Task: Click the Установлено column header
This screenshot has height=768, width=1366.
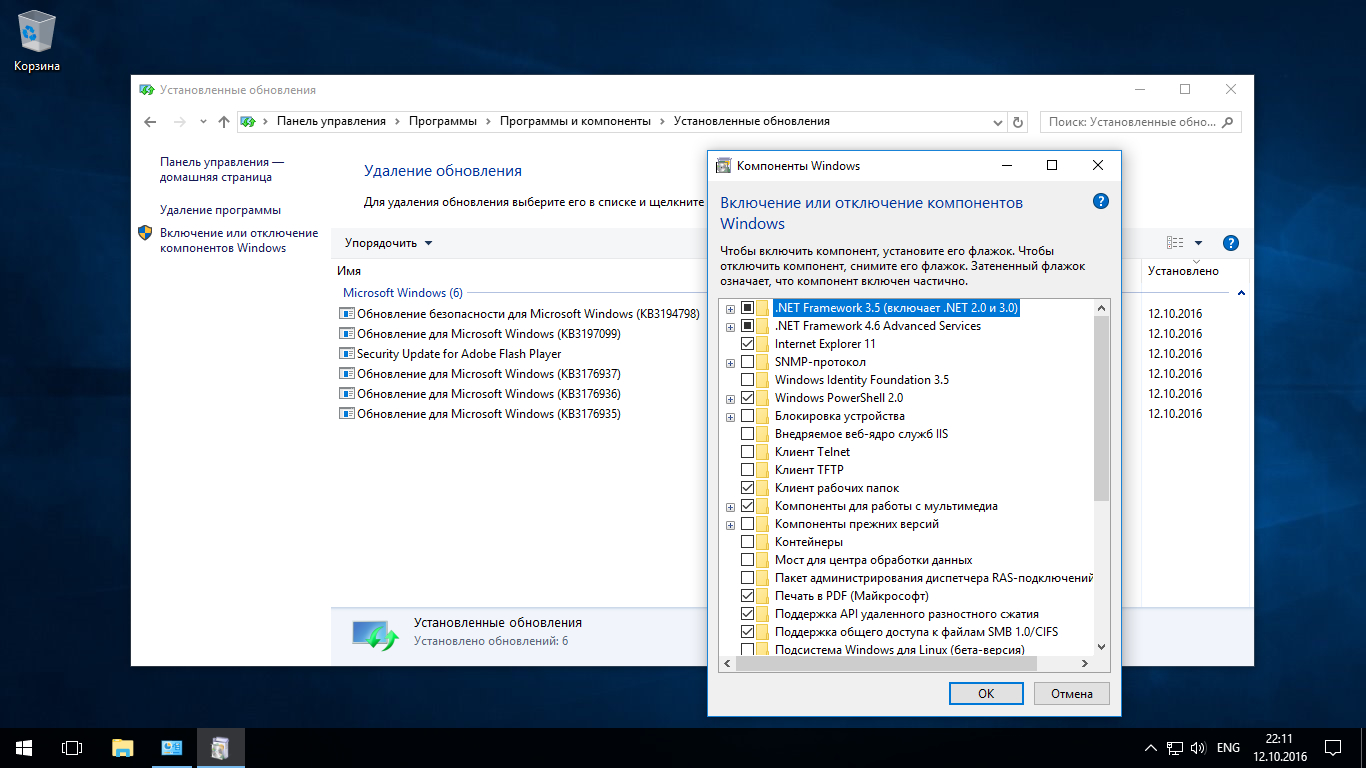Action: (x=1183, y=271)
